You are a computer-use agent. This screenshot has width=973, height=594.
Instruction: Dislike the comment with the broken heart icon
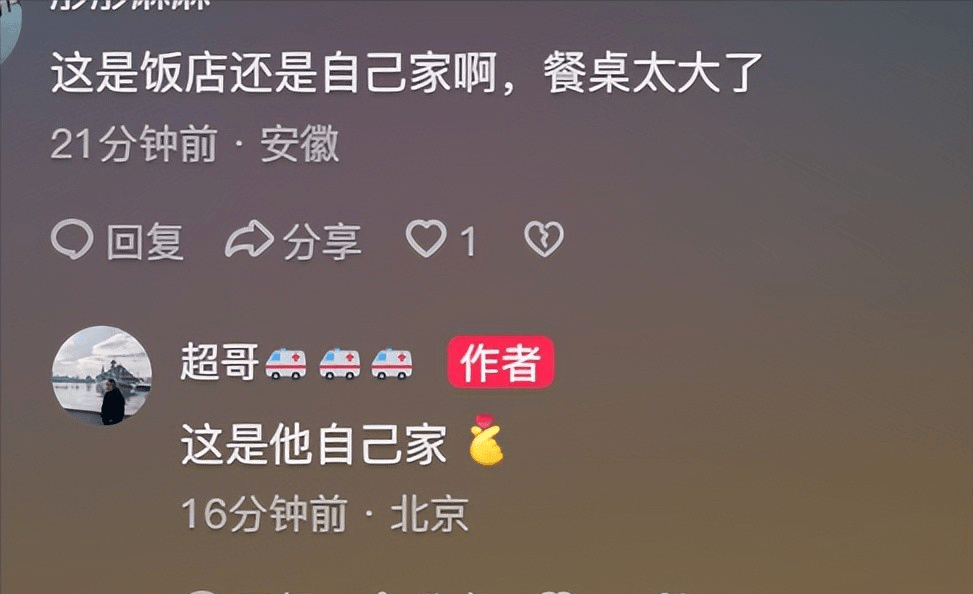[544, 239]
